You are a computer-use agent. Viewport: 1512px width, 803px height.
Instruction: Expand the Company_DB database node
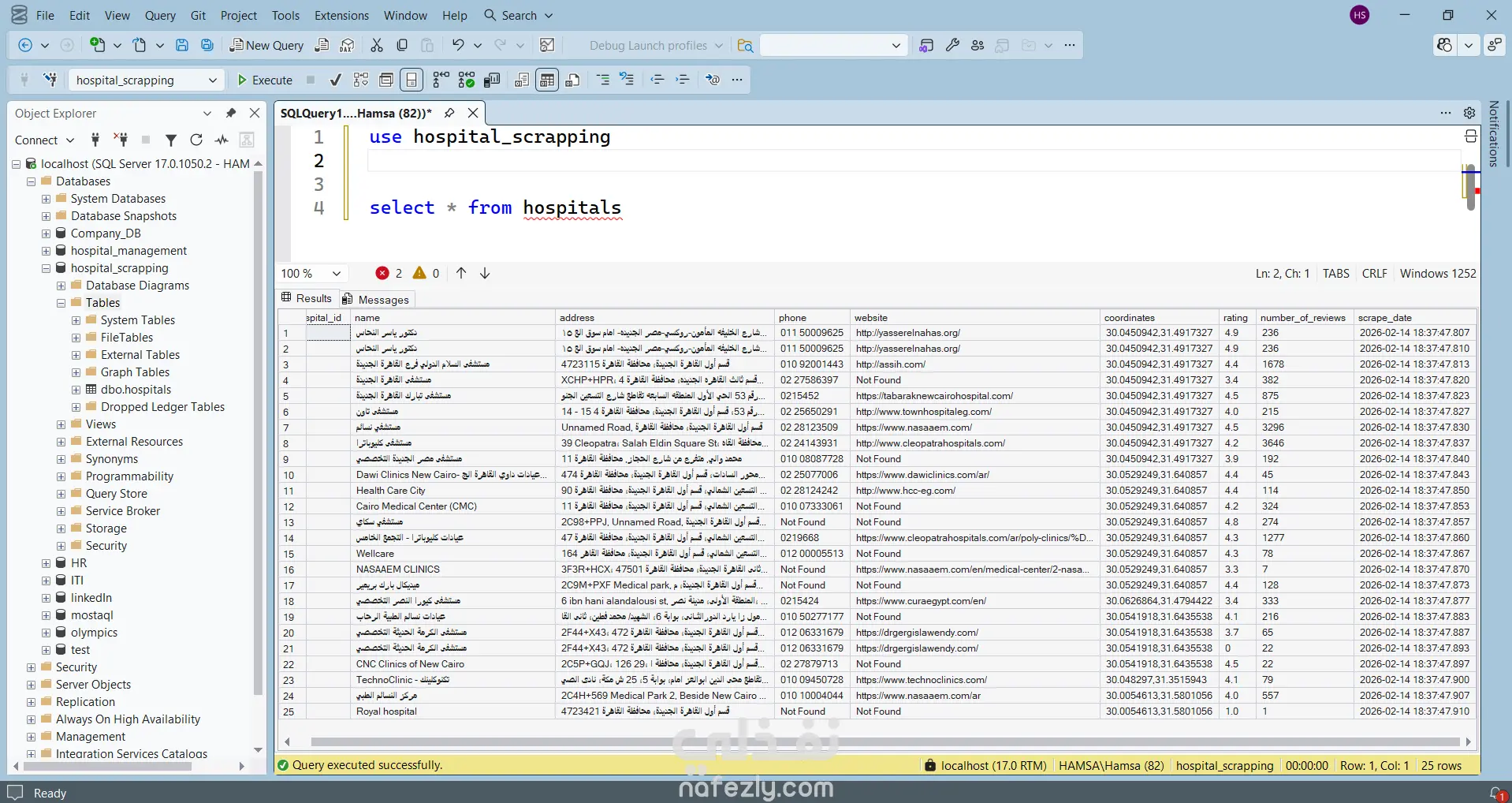coord(46,233)
